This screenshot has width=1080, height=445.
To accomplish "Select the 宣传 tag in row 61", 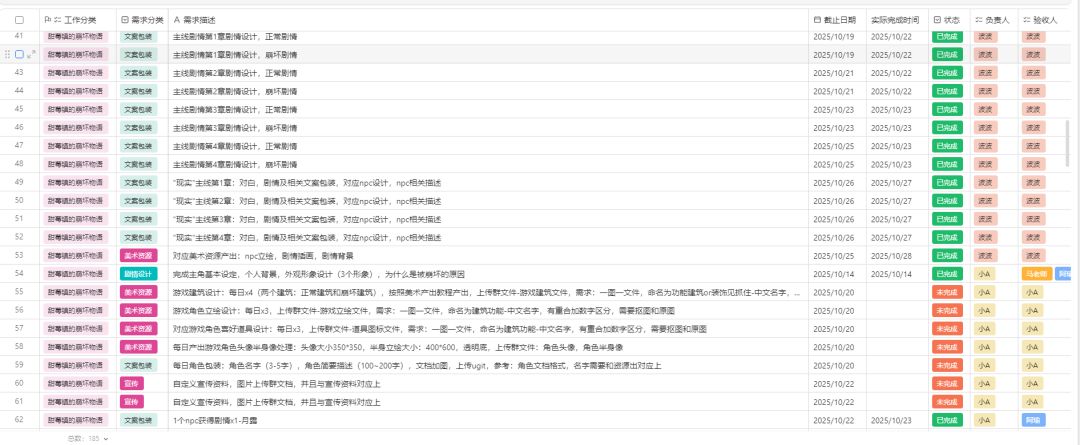I will [x=132, y=402].
